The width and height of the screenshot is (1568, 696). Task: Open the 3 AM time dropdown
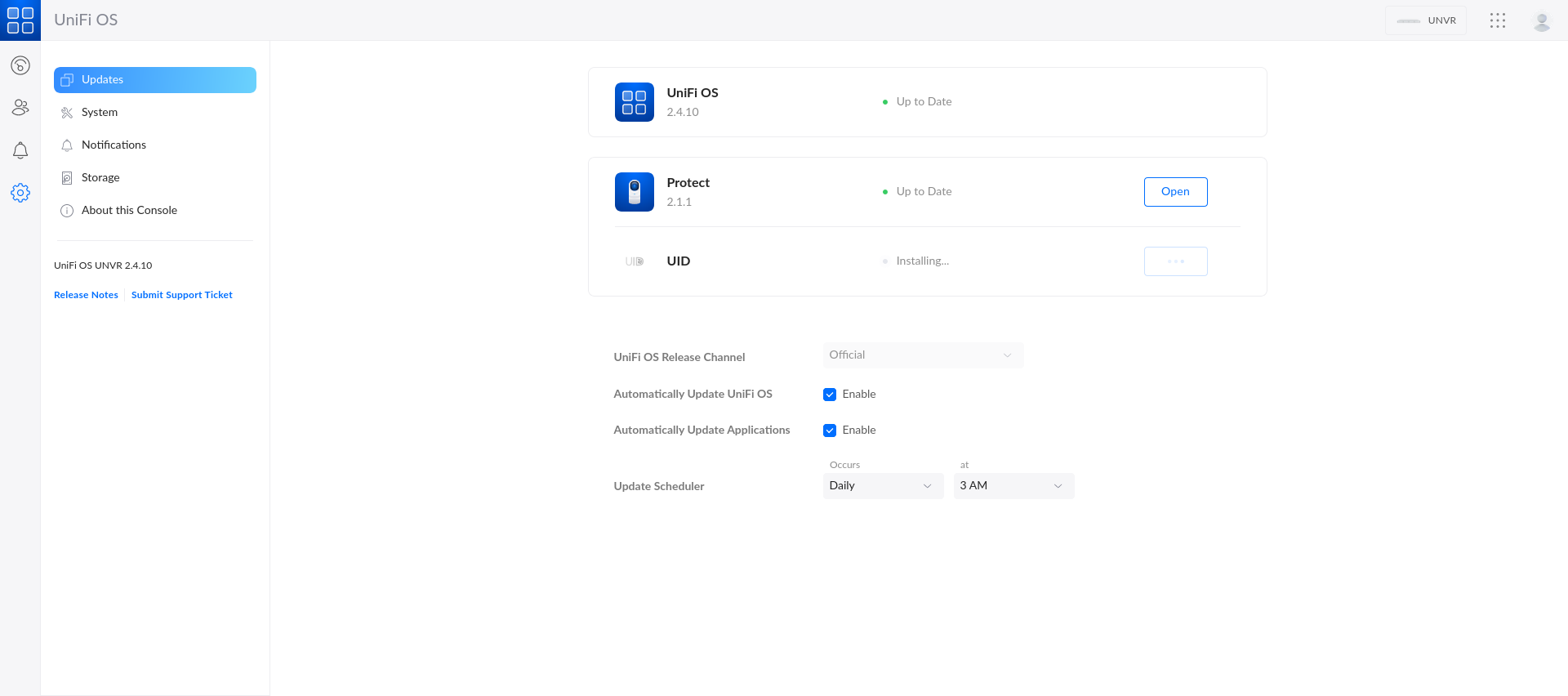click(1013, 486)
